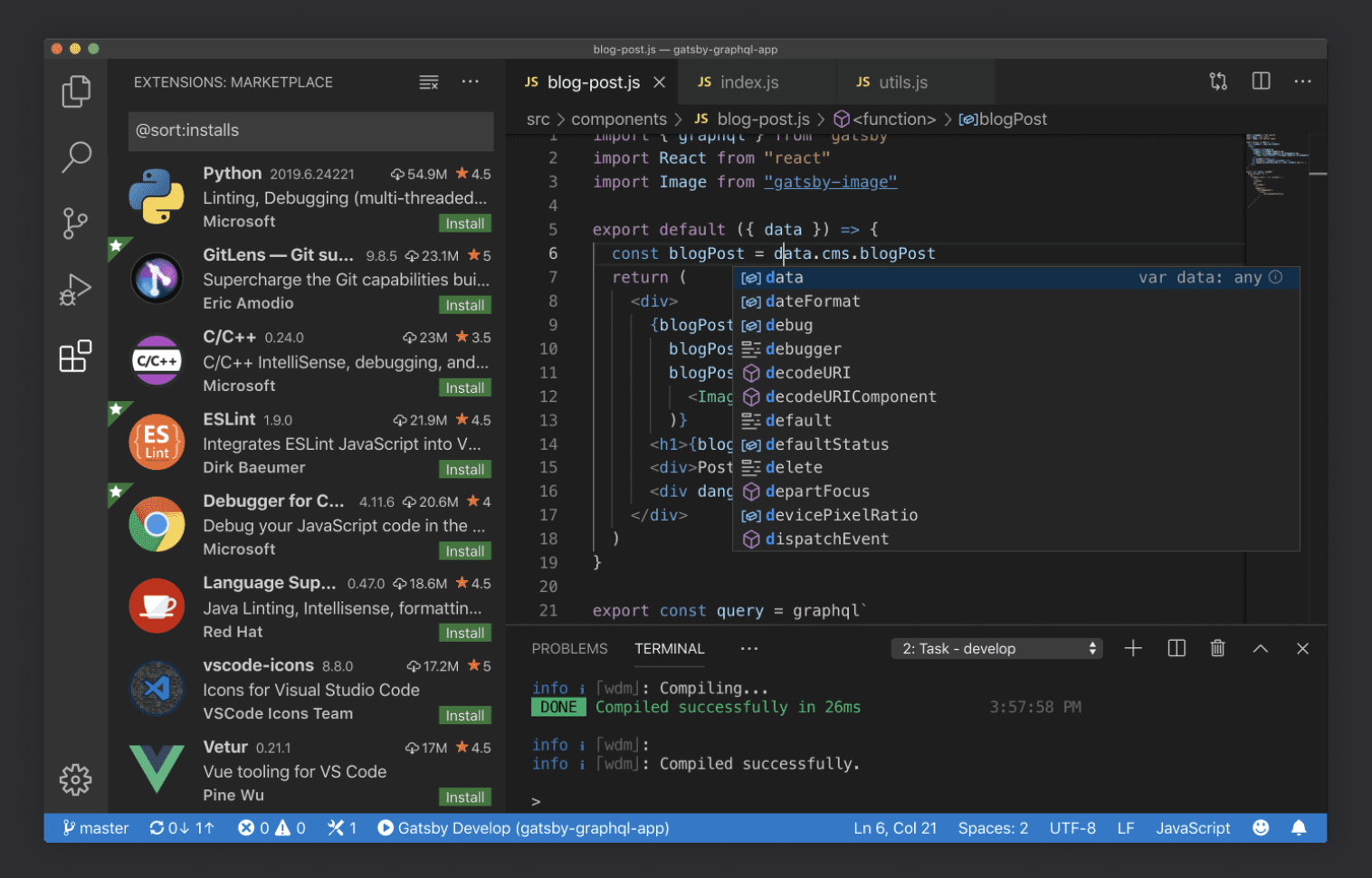Open the Explorer view

(76, 91)
